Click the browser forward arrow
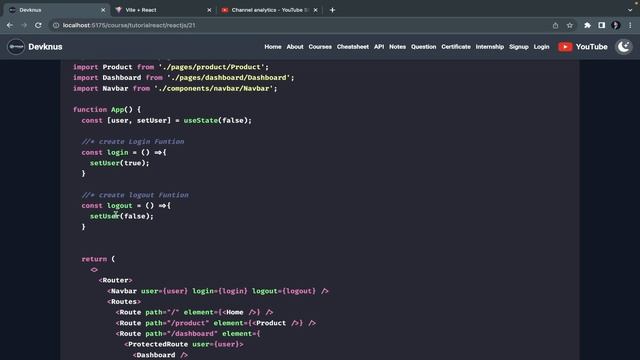Screen dimensions: 640x360 pos(24,25)
